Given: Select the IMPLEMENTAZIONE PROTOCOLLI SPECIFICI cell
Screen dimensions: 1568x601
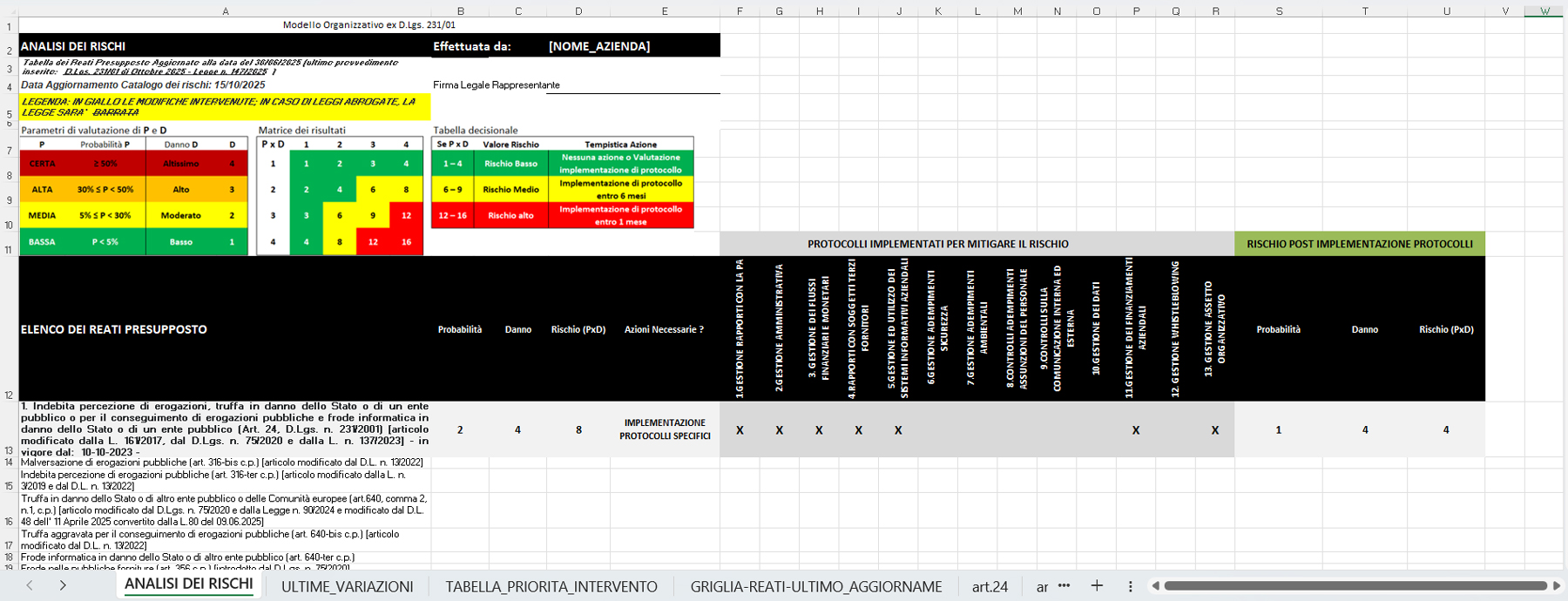Looking at the screenshot, I should (665, 429).
